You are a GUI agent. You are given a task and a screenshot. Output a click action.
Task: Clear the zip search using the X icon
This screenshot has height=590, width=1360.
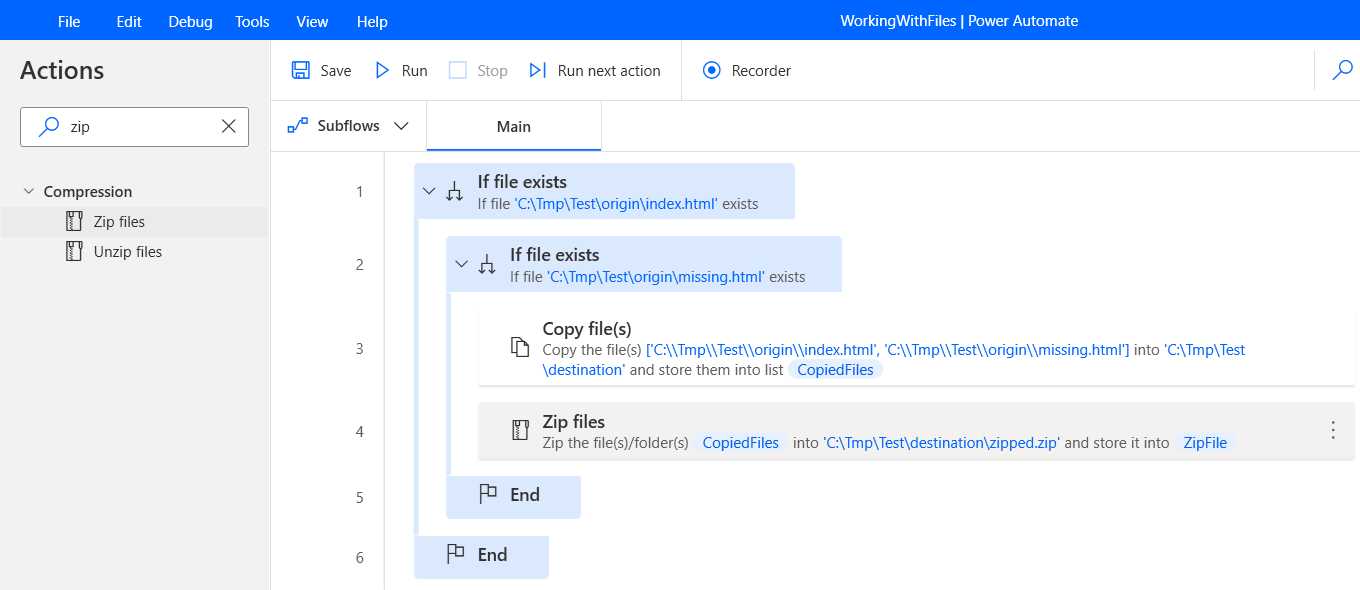coord(228,127)
